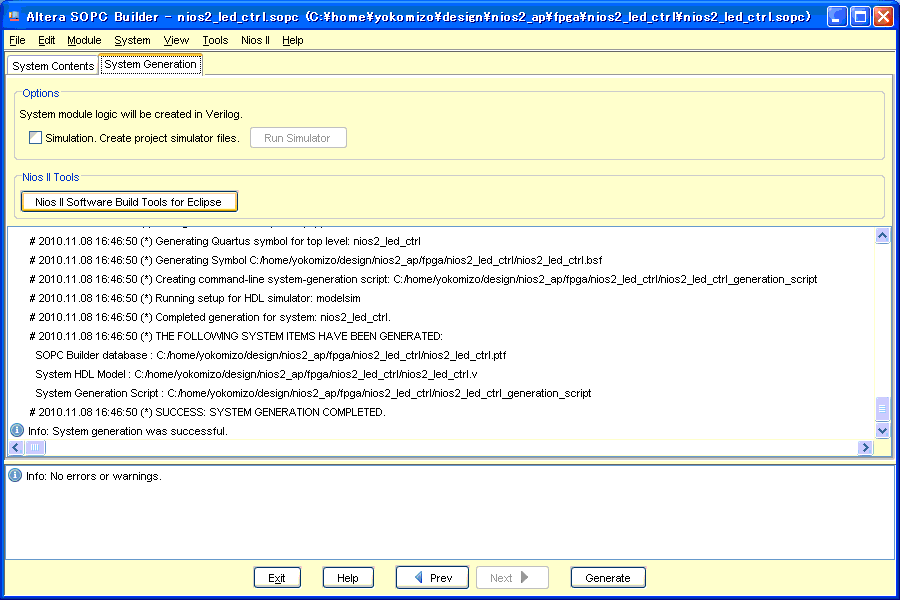Click the log scroll up arrow
The height and width of the screenshot is (600, 900).
click(882, 235)
